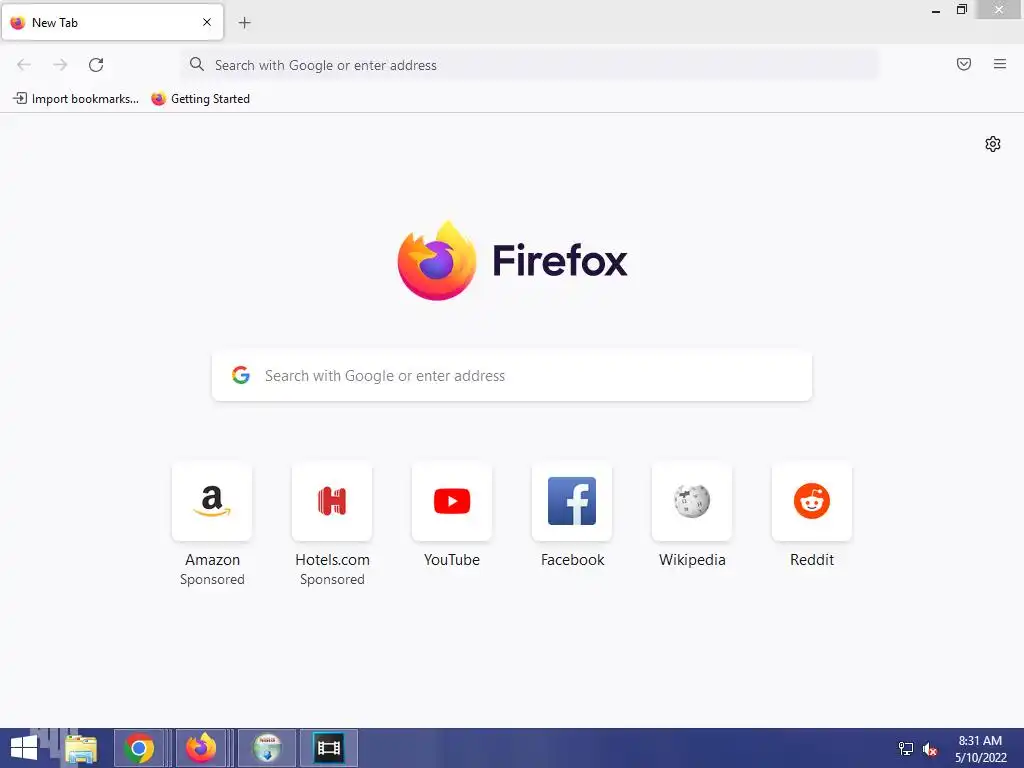Click the network tray icon
The height and width of the screenshot is (768, 1024).
[906, 749]
